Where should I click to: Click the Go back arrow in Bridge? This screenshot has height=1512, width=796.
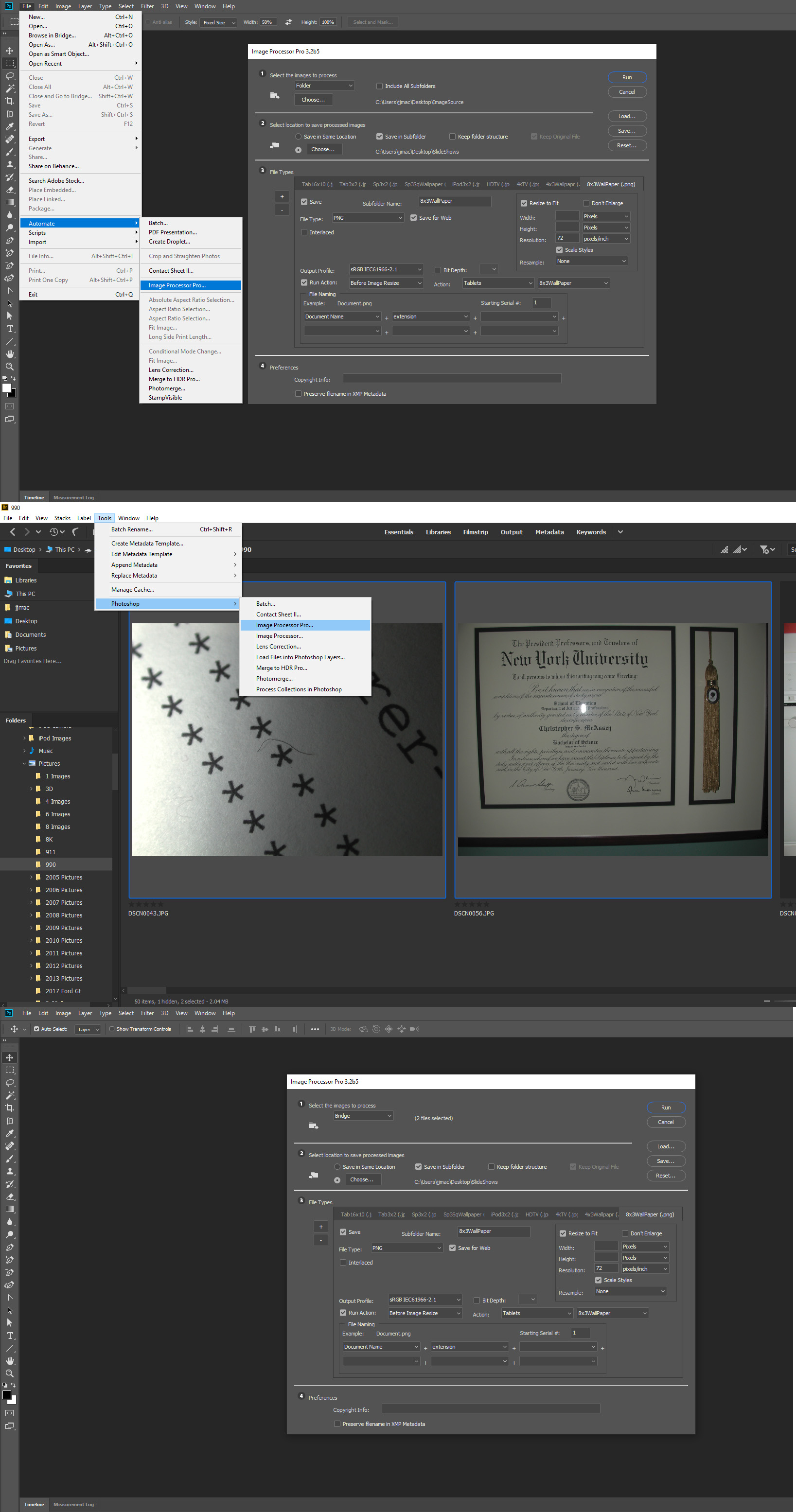tap(12, 532)
